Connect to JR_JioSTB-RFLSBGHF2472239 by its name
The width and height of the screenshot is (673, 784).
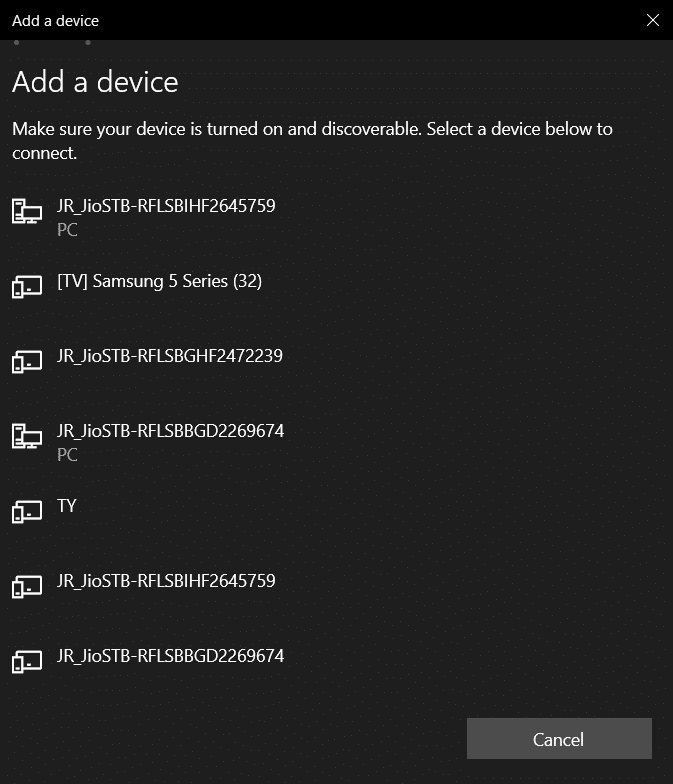coord(170,356)
